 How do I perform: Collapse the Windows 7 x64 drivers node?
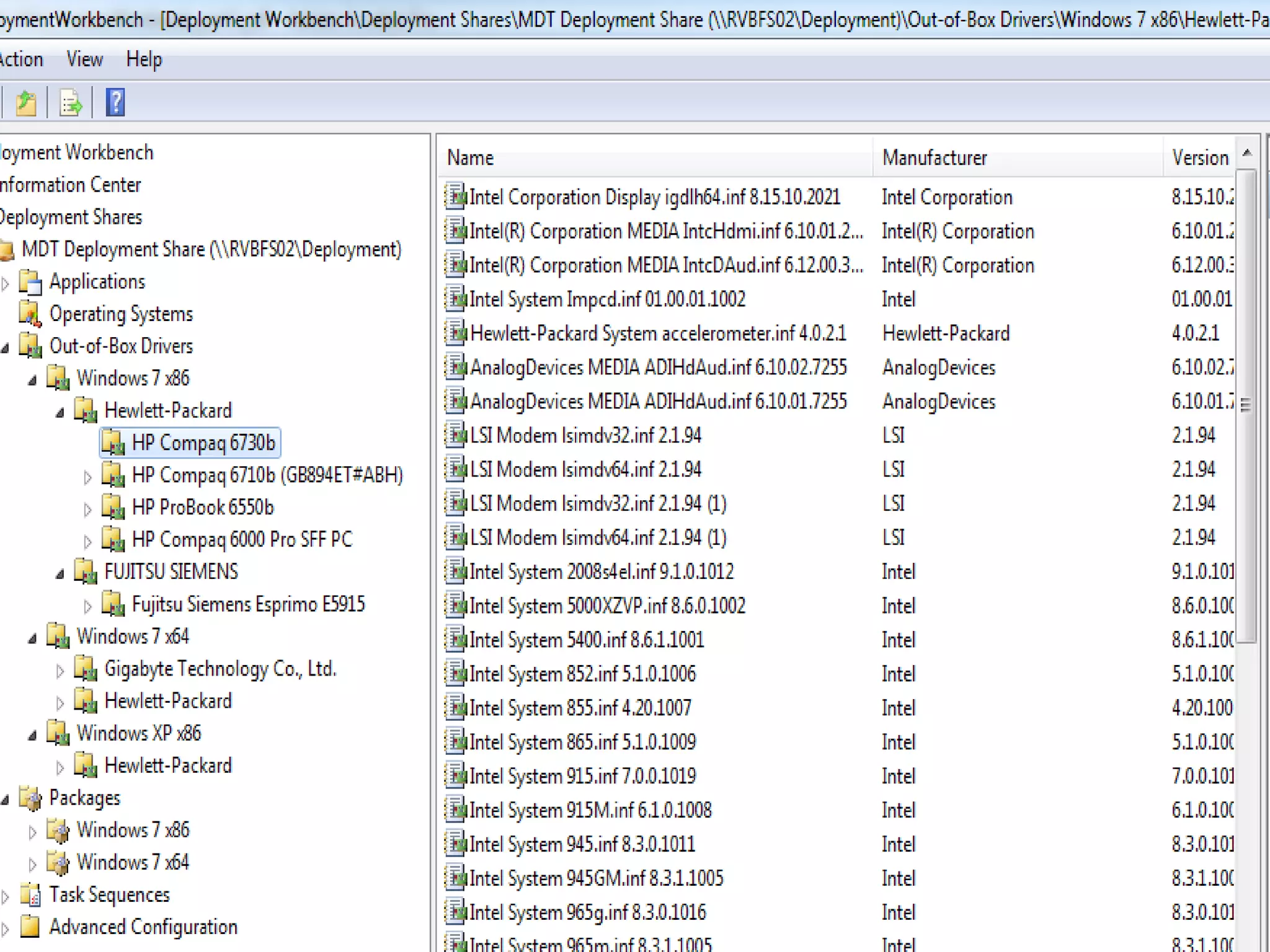click(x=32, y=638)
